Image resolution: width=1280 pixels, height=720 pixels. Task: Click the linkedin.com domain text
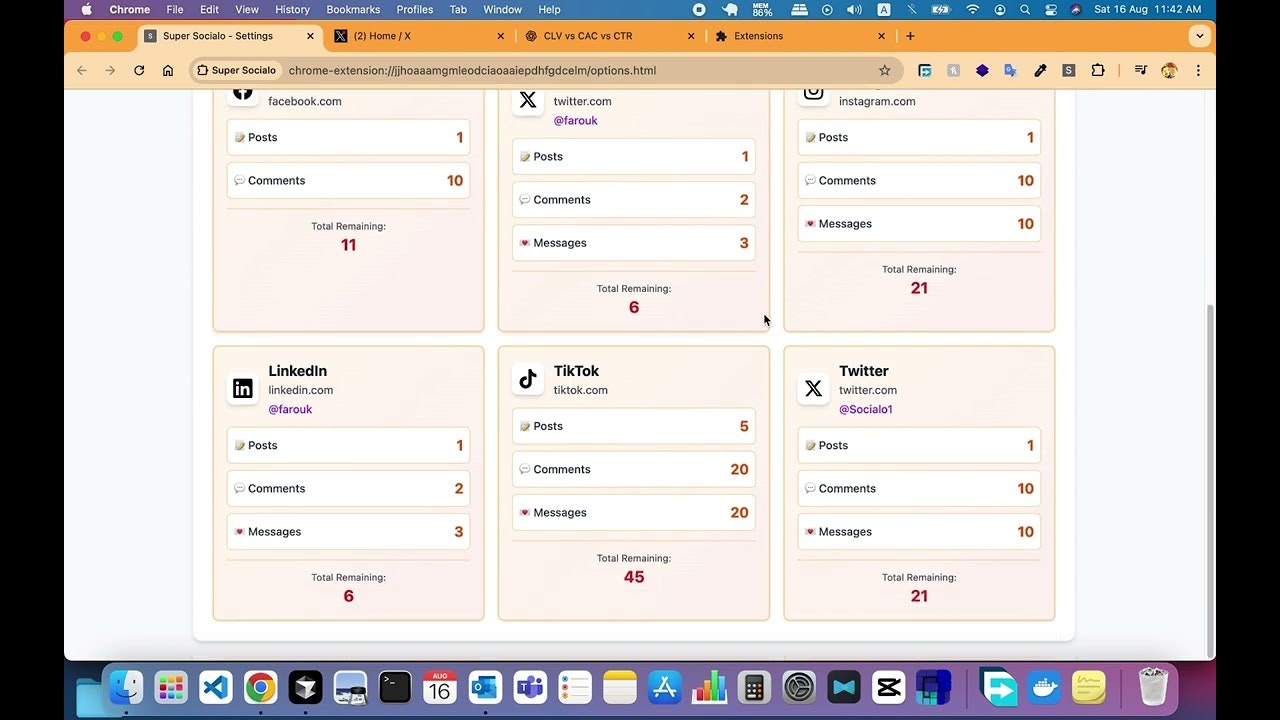tap(301, 390)
